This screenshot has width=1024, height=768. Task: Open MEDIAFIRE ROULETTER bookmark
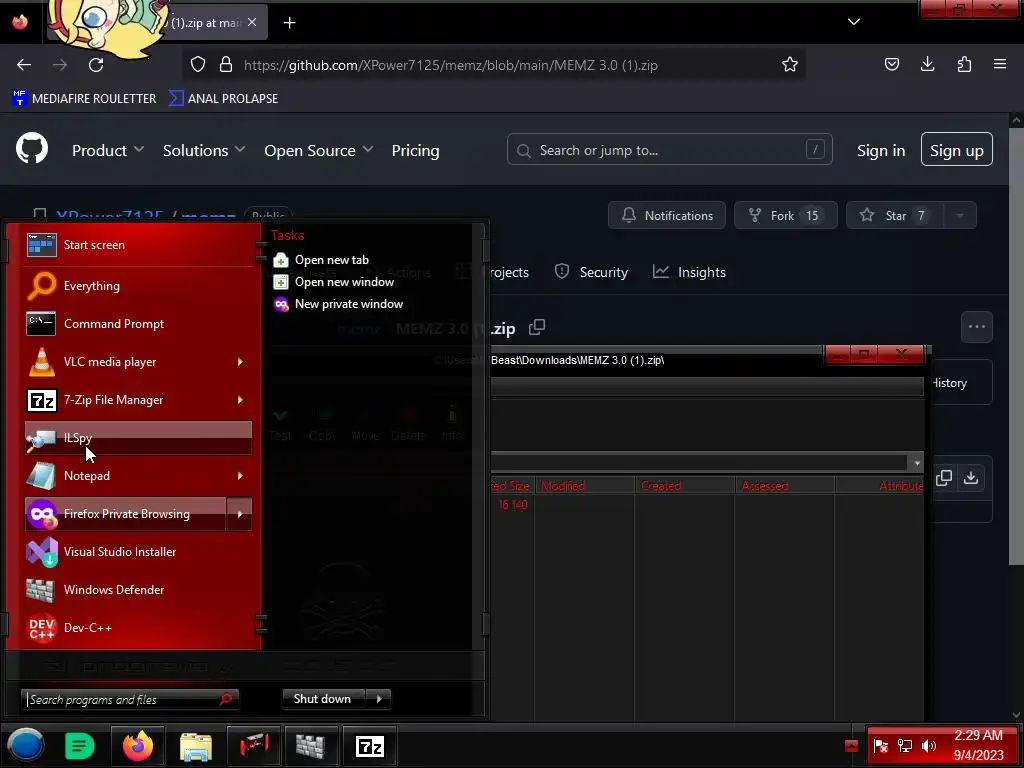click(x=84, y=99)
